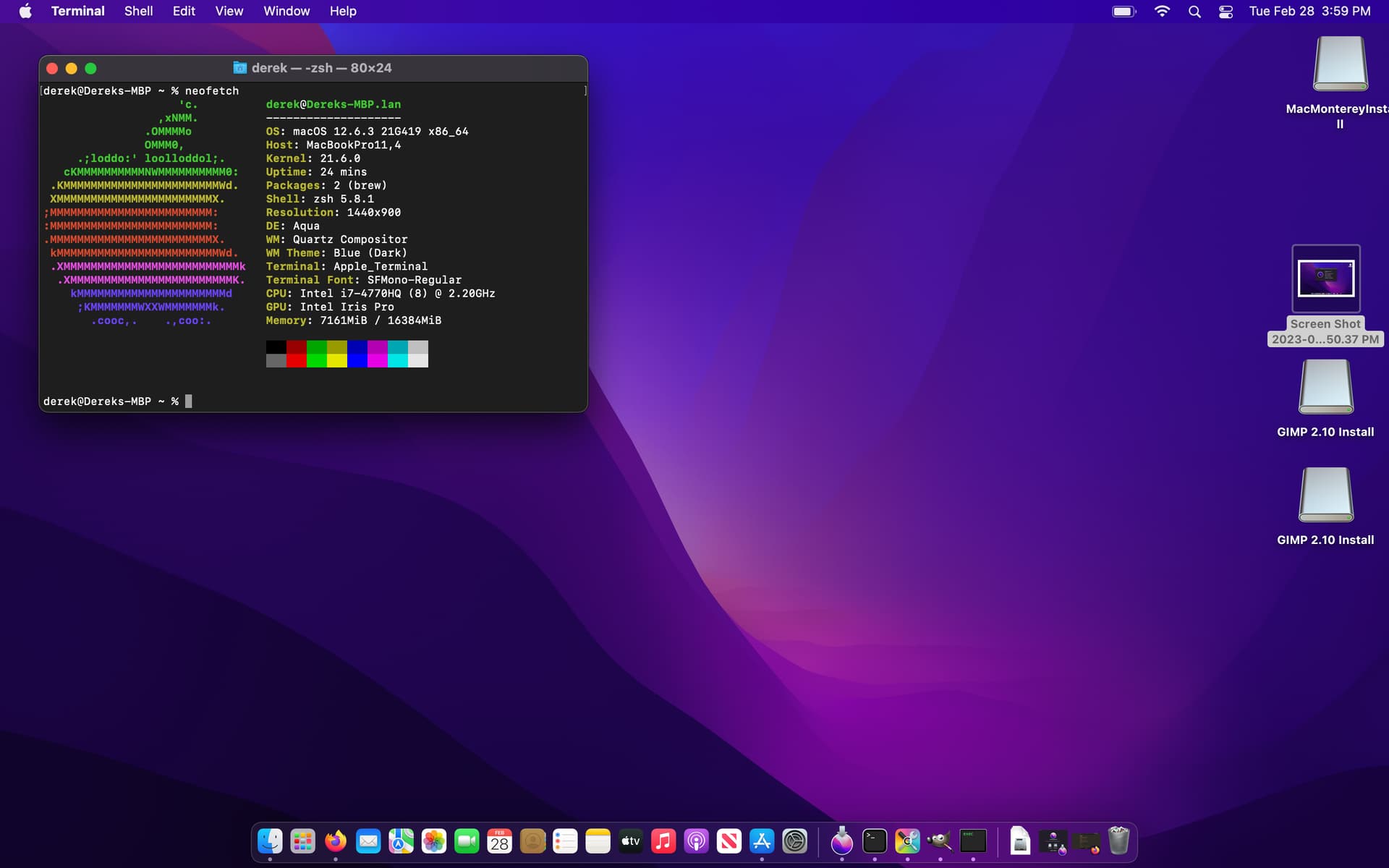
Task: Launch the Apple TV app
Action: [631, 841]
